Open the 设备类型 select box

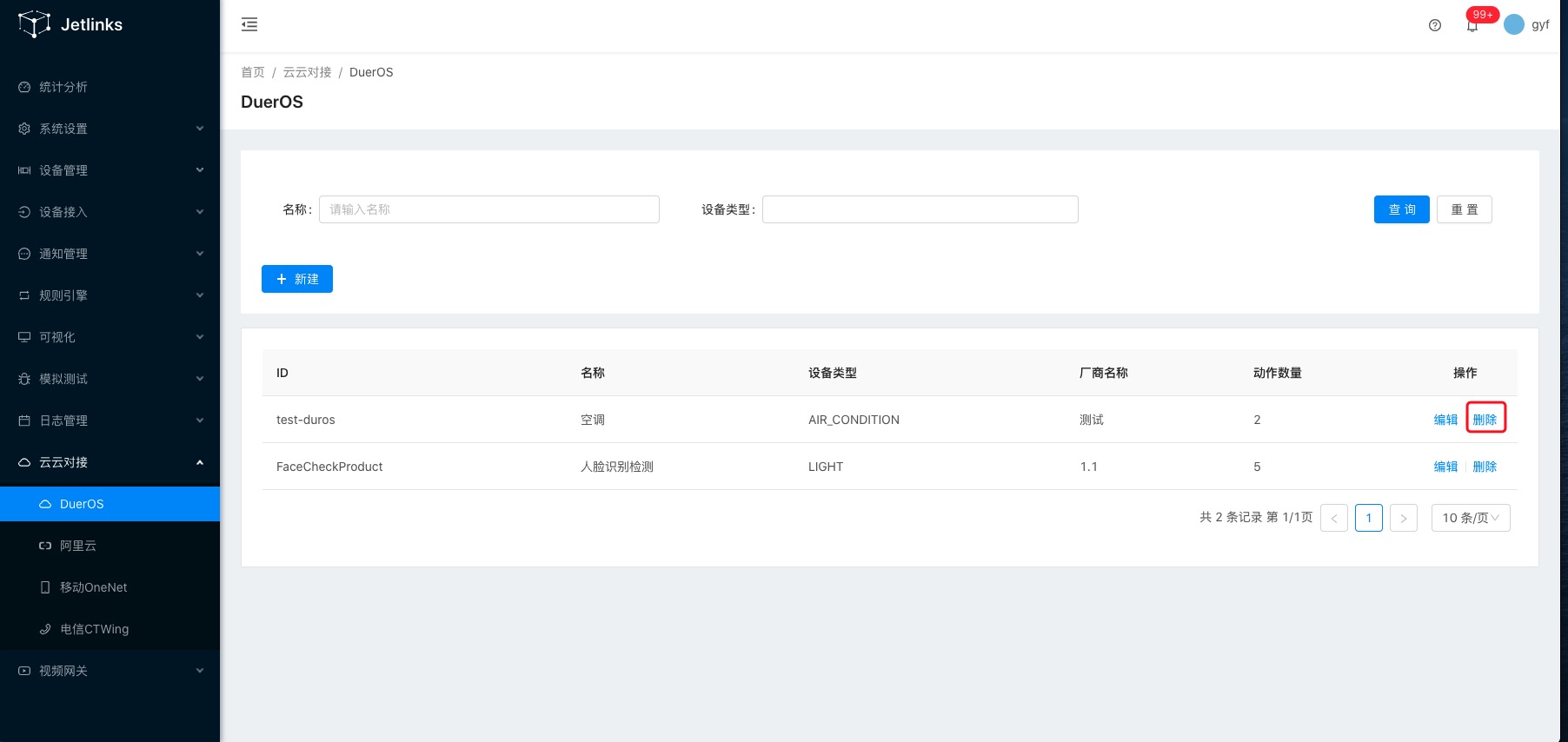click(x=920, y=209)
